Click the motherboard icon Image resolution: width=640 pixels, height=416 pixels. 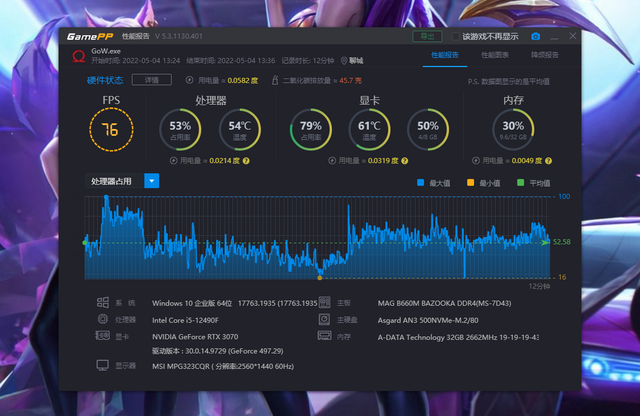tap(324, 303)
